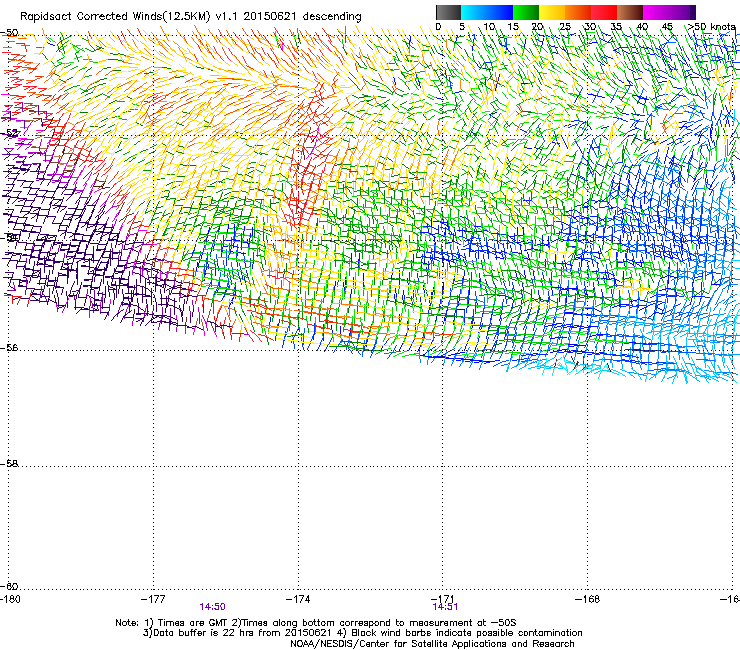Click the magenta 40-45 knots color segment
Screen dimensions: 740x650
(656, 12)
